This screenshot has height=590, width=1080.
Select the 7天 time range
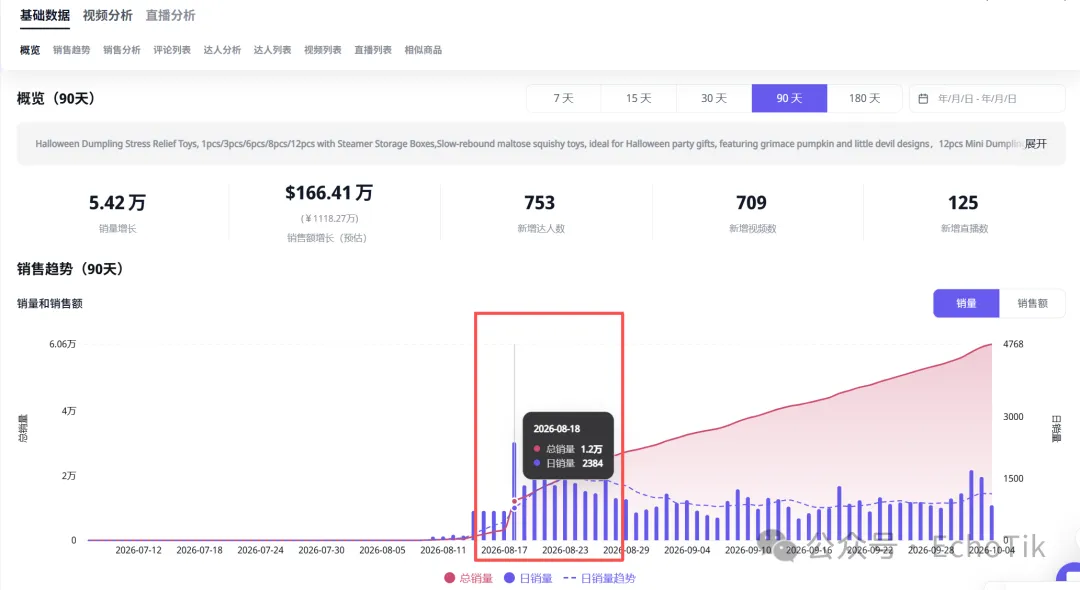click(x=563, y=98)
